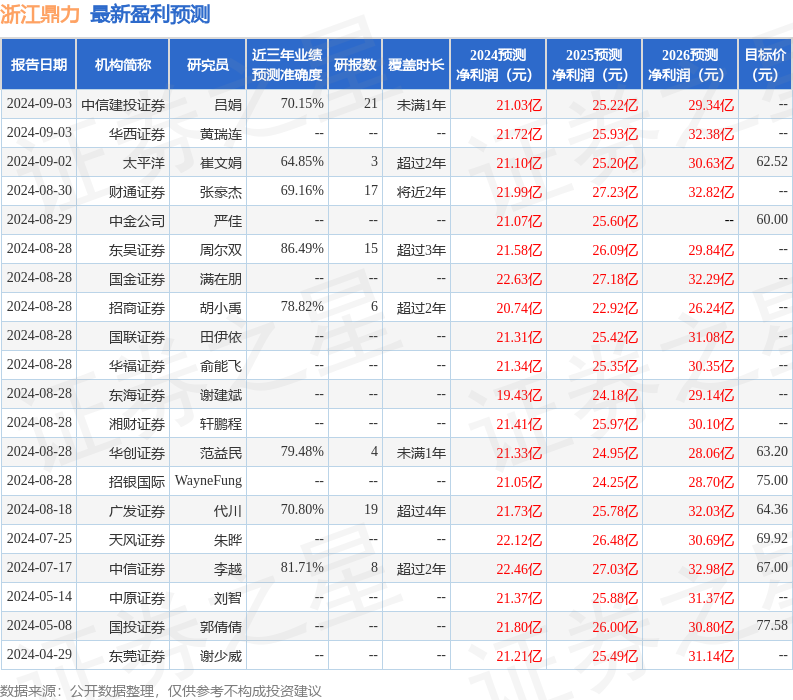Click the 覆盖时长 column header
This screenshot has height=700, width=793.
point(416,65)
